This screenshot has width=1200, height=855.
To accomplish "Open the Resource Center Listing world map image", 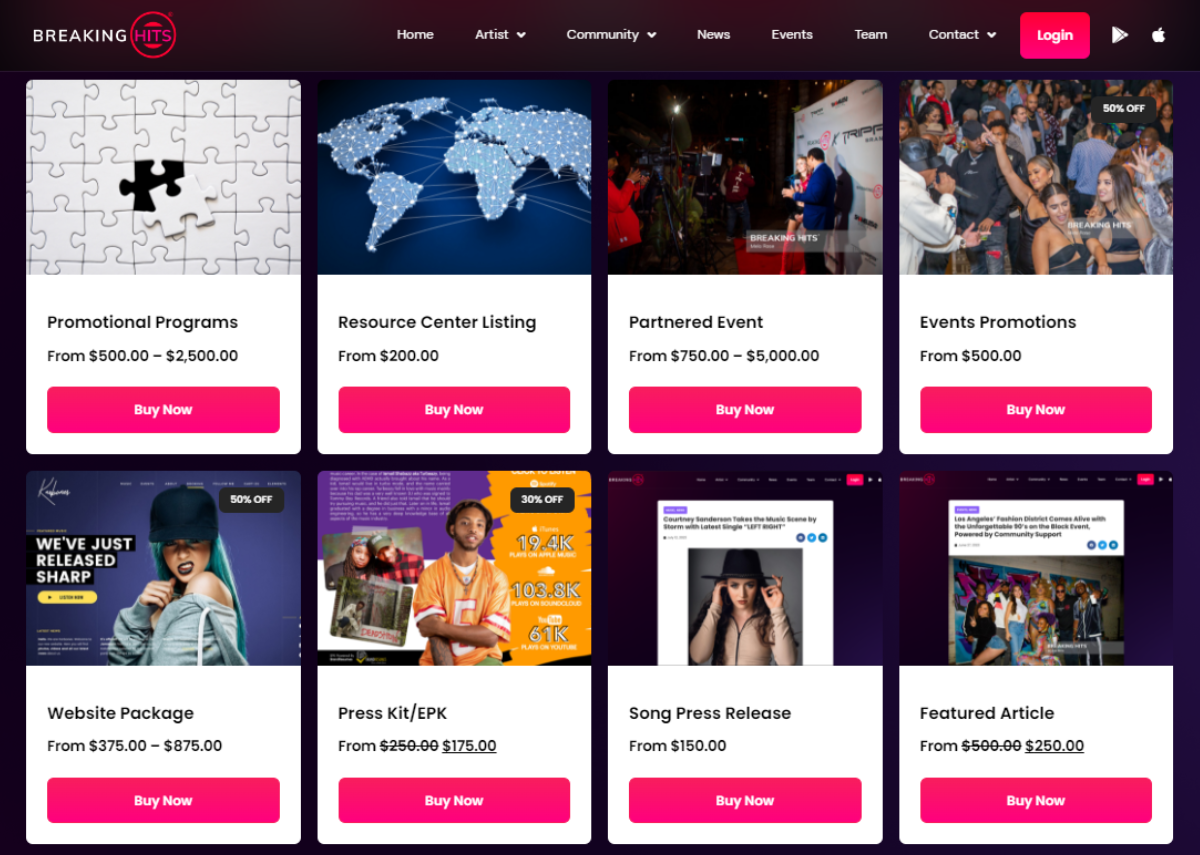I will [454, 177].
